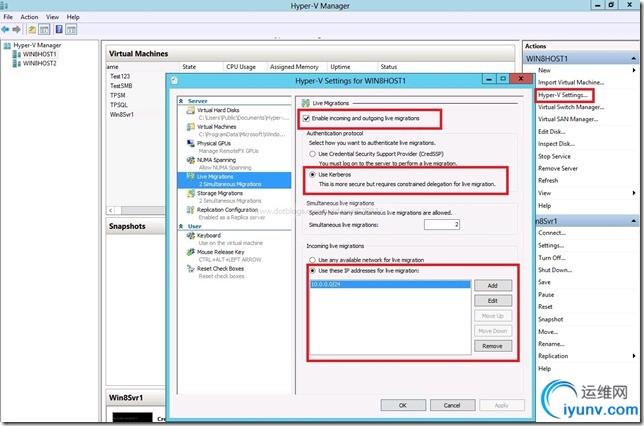Click the Up one level folder icon
This screenshot has height=426, width=644.
[x=32, y=30]
